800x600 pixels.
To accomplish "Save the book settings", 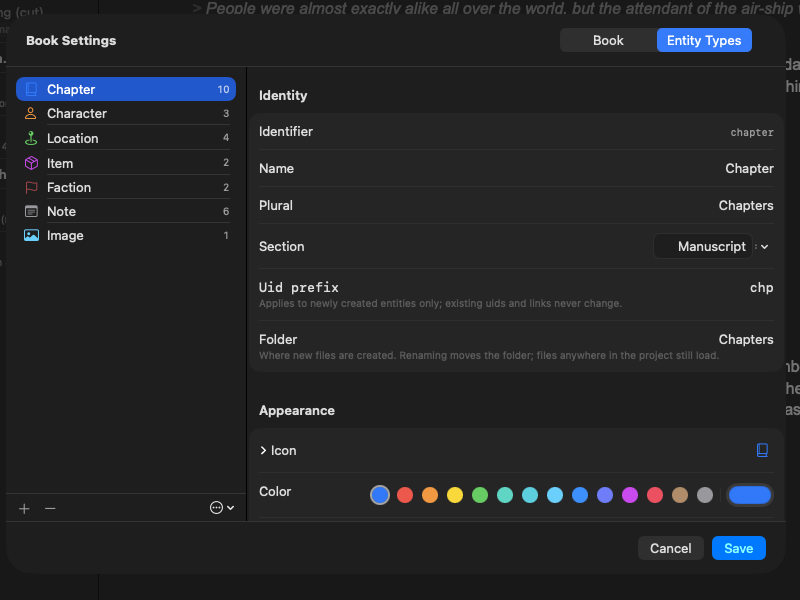I will (738, 548).
